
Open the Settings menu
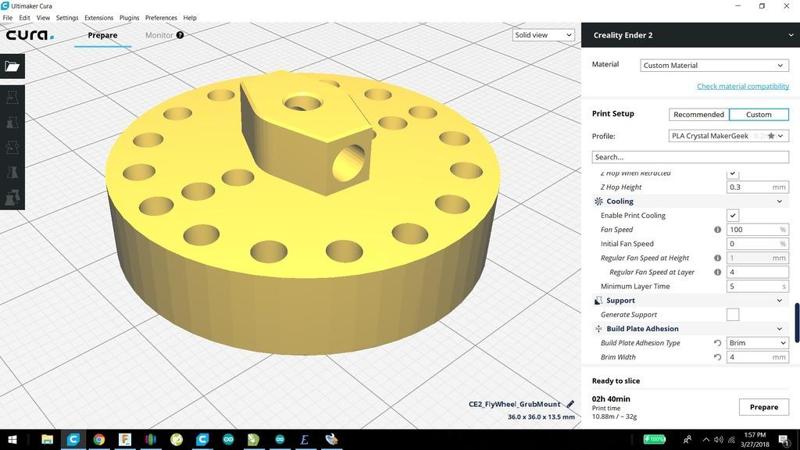tap(67, 18)
